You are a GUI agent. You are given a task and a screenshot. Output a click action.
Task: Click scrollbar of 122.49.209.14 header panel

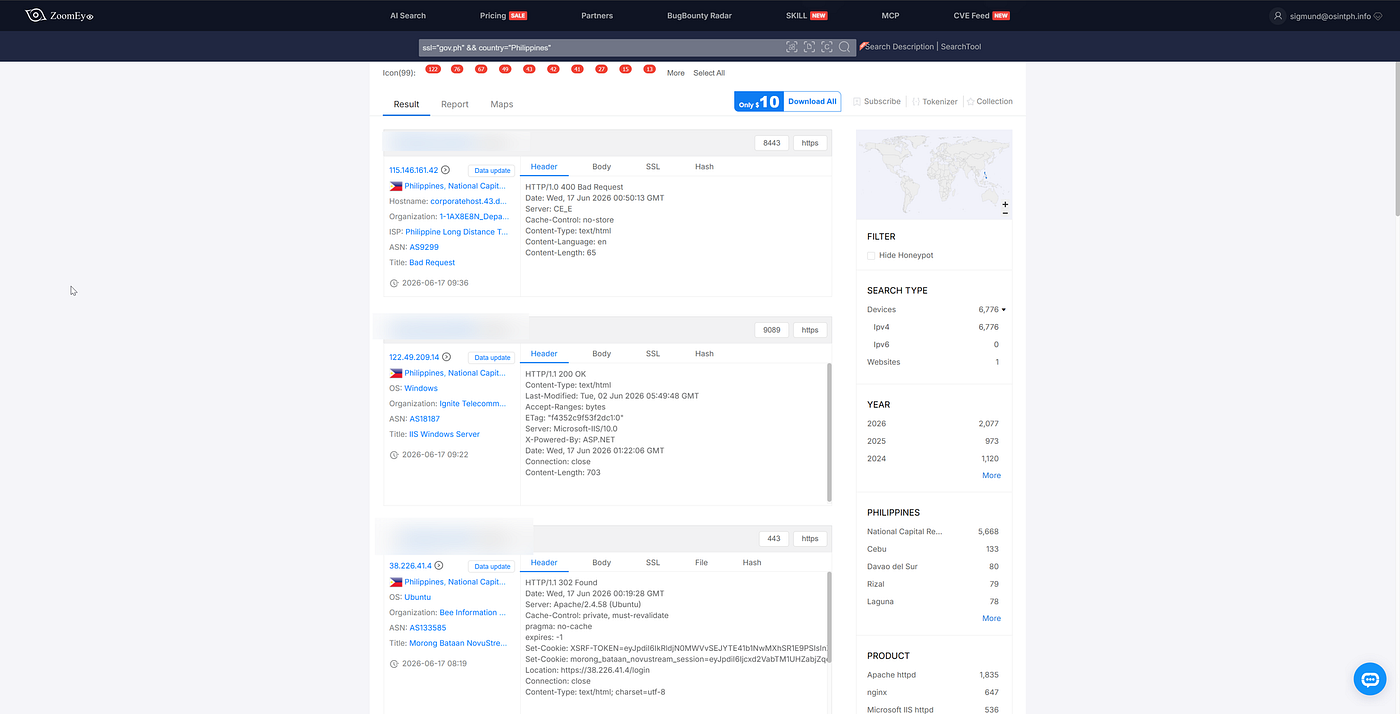coord(829,432)
